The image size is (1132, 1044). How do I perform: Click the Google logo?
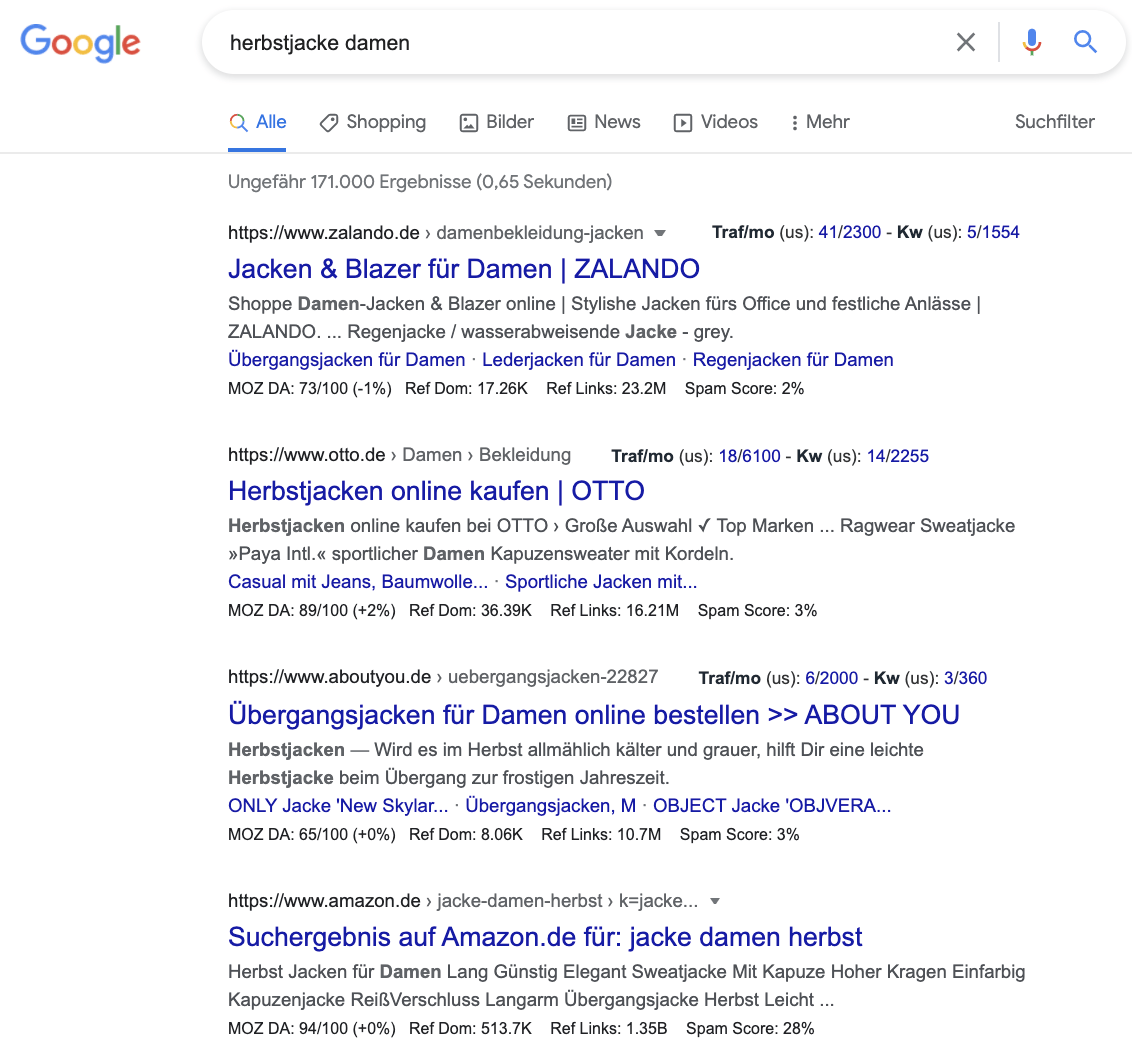[x=80, y=43]
